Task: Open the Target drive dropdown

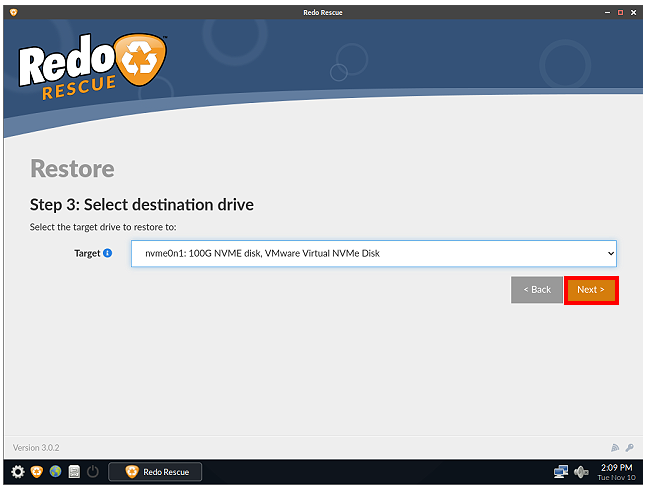Action: pos(374,253)
